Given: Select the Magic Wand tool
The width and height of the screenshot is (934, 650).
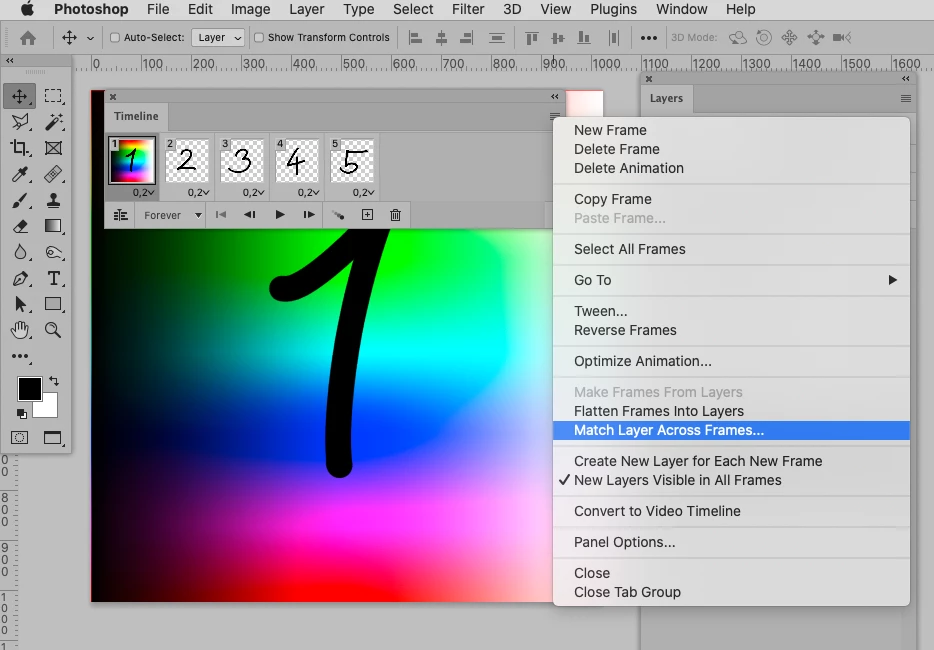Looking at the screenshot, I should tap(53, 122).
